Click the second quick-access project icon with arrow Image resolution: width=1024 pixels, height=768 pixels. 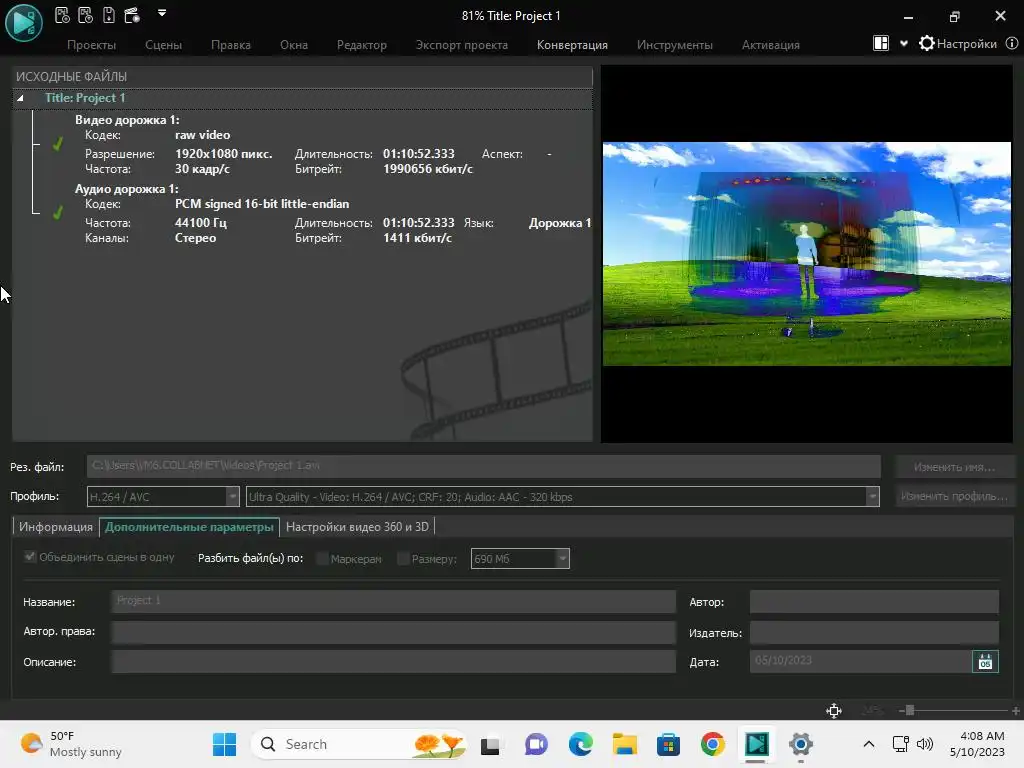(85, 14)
